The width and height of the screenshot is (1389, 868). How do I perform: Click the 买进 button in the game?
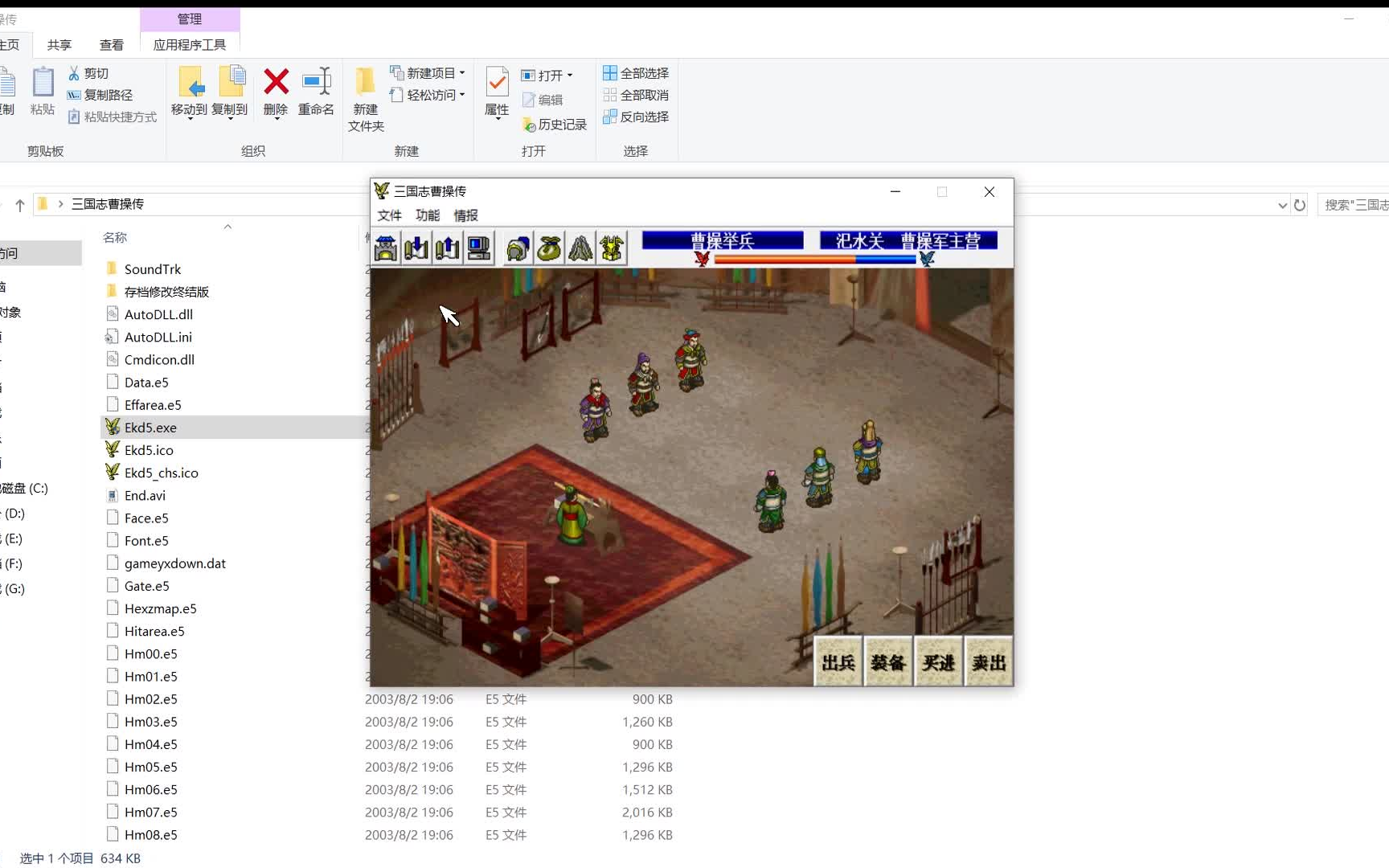pos(938,661)
